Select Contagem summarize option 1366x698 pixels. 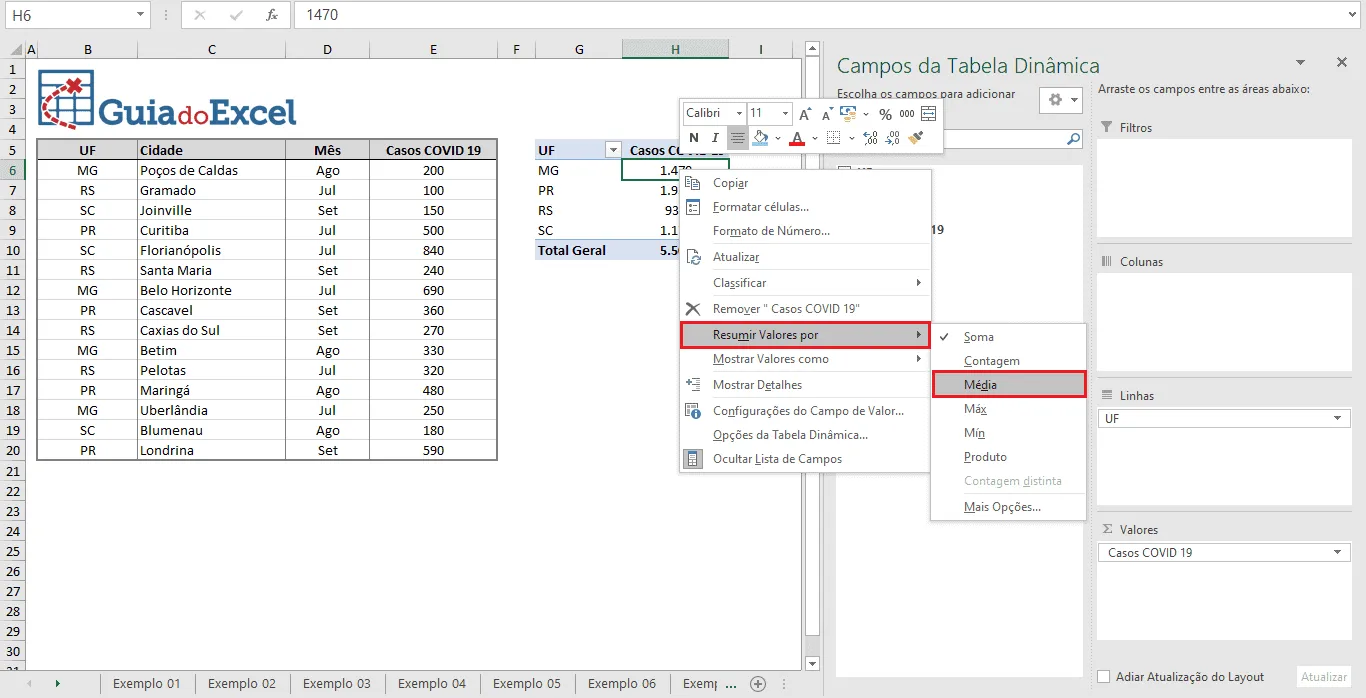pos(1009,361)
